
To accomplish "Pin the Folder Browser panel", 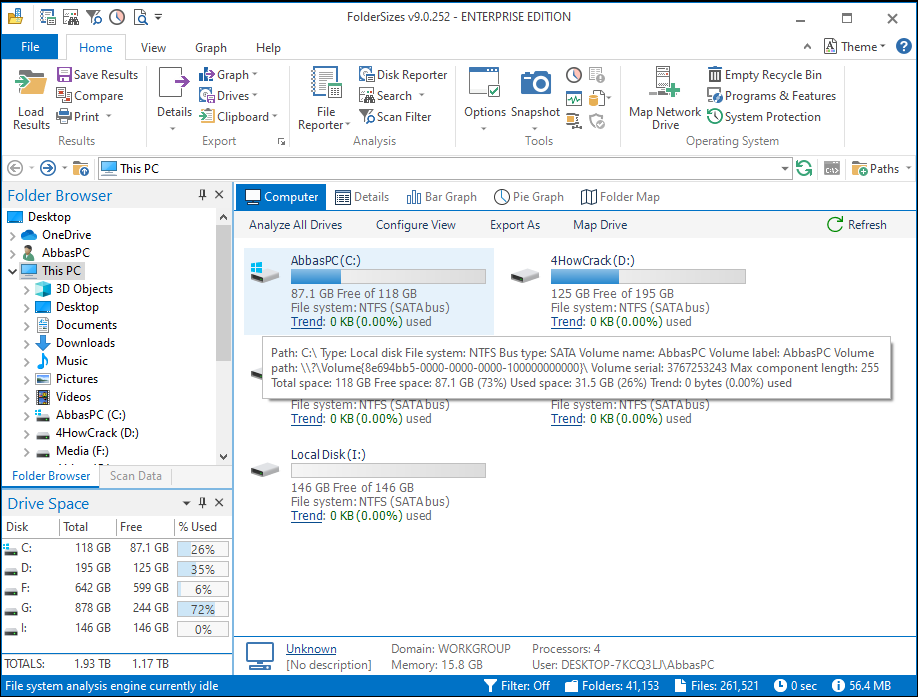I will click(x=203, y=195).
